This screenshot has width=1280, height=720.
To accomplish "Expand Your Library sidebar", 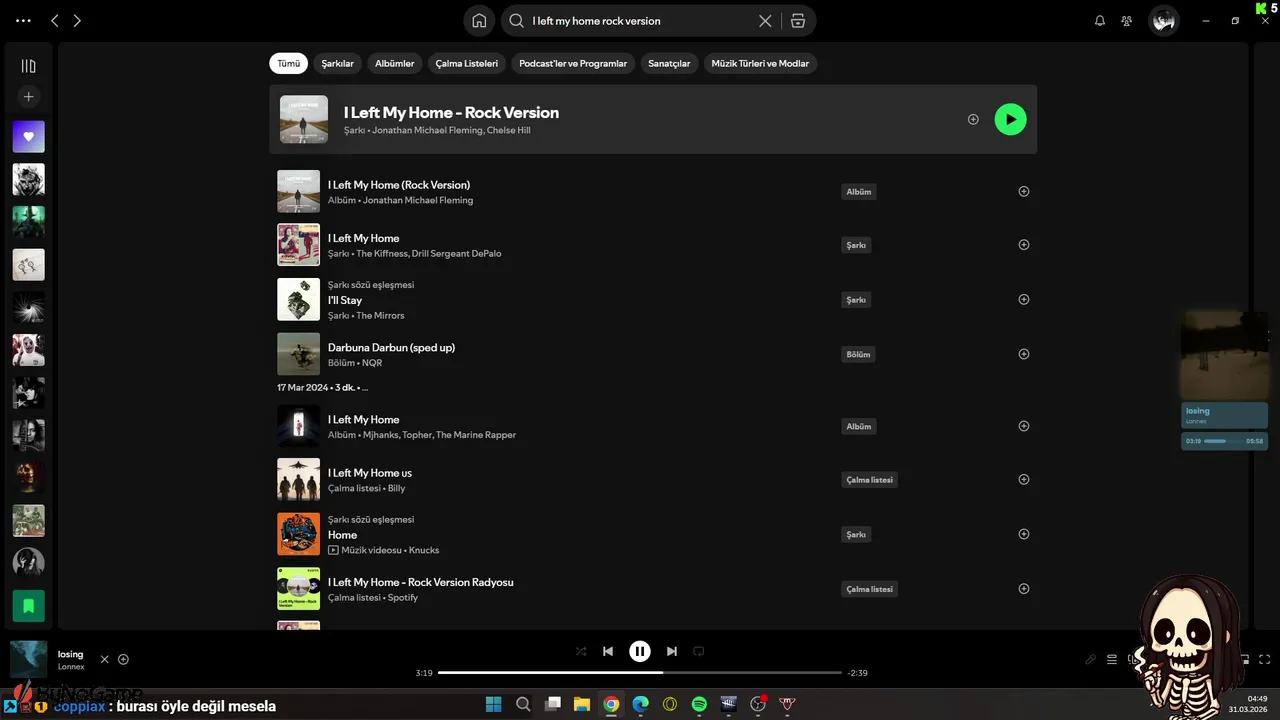I will [x=28, y=66].
